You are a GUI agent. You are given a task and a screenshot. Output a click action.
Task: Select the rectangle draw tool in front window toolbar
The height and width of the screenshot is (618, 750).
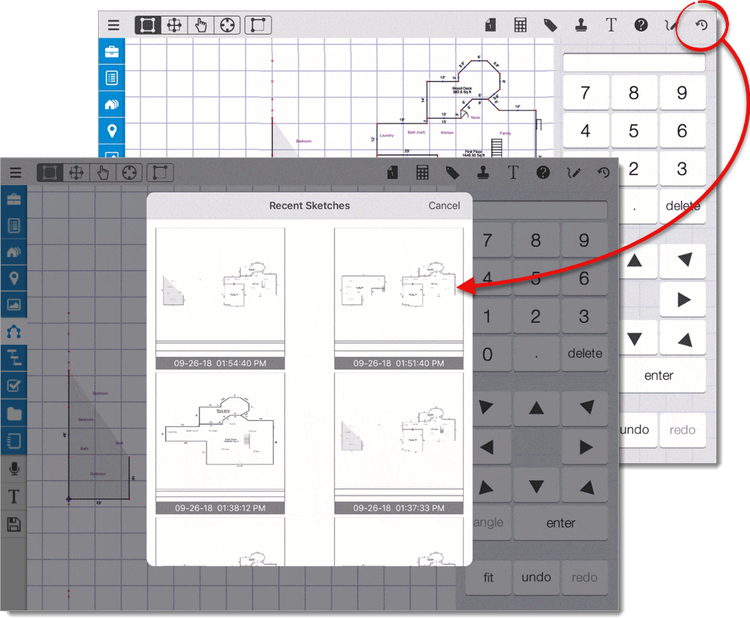tap(160, 173)
